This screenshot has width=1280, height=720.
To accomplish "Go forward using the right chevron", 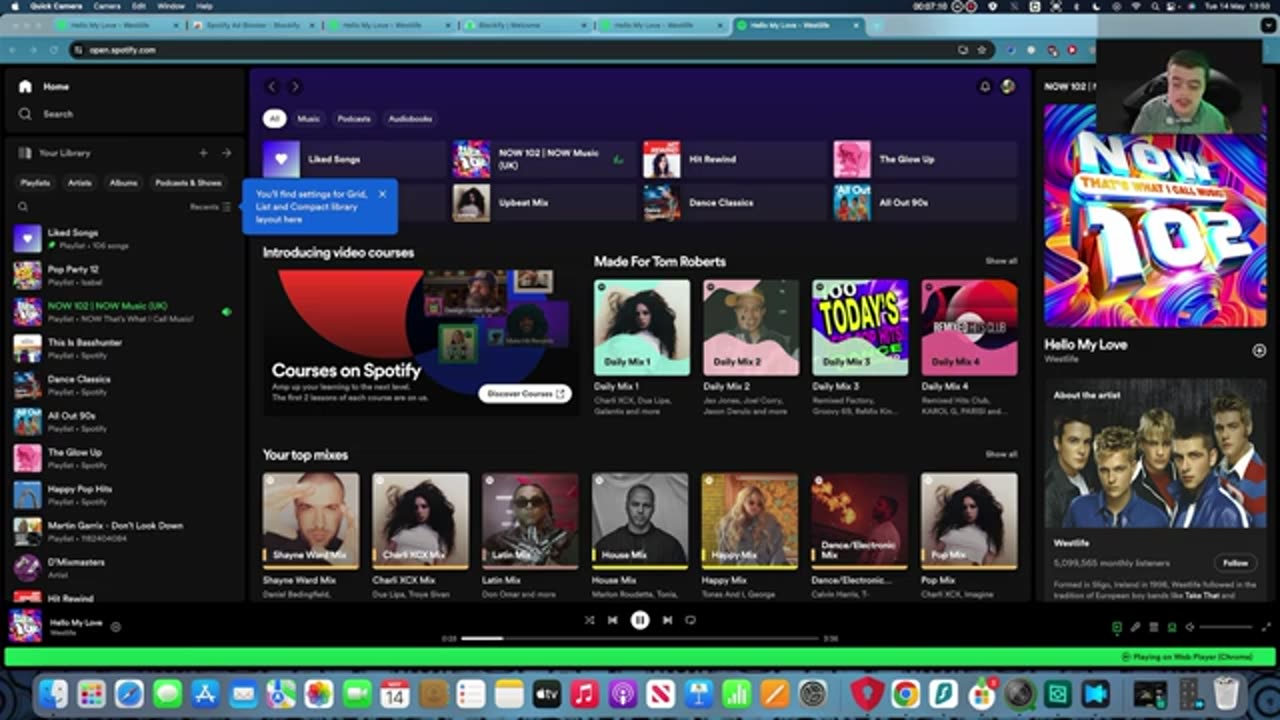I will click(x=295, y=87).
